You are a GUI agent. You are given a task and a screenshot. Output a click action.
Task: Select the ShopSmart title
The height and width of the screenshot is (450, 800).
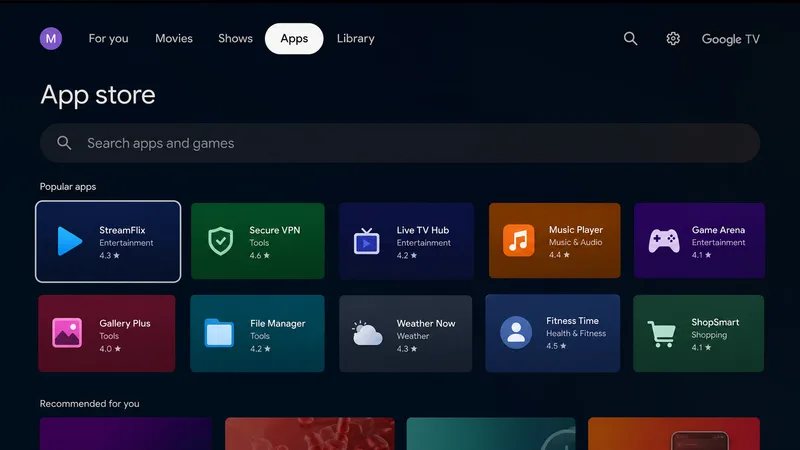coord(715,322)
